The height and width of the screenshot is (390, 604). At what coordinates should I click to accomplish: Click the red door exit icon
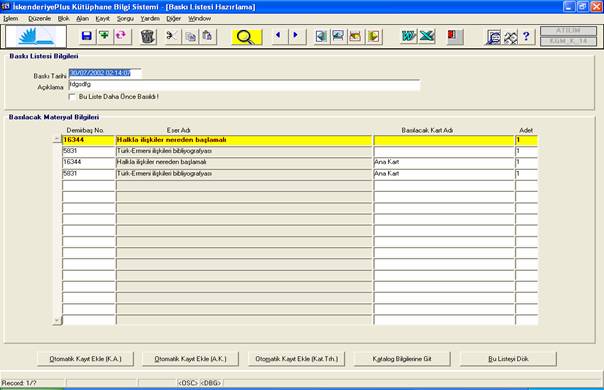tap(455, 36)
